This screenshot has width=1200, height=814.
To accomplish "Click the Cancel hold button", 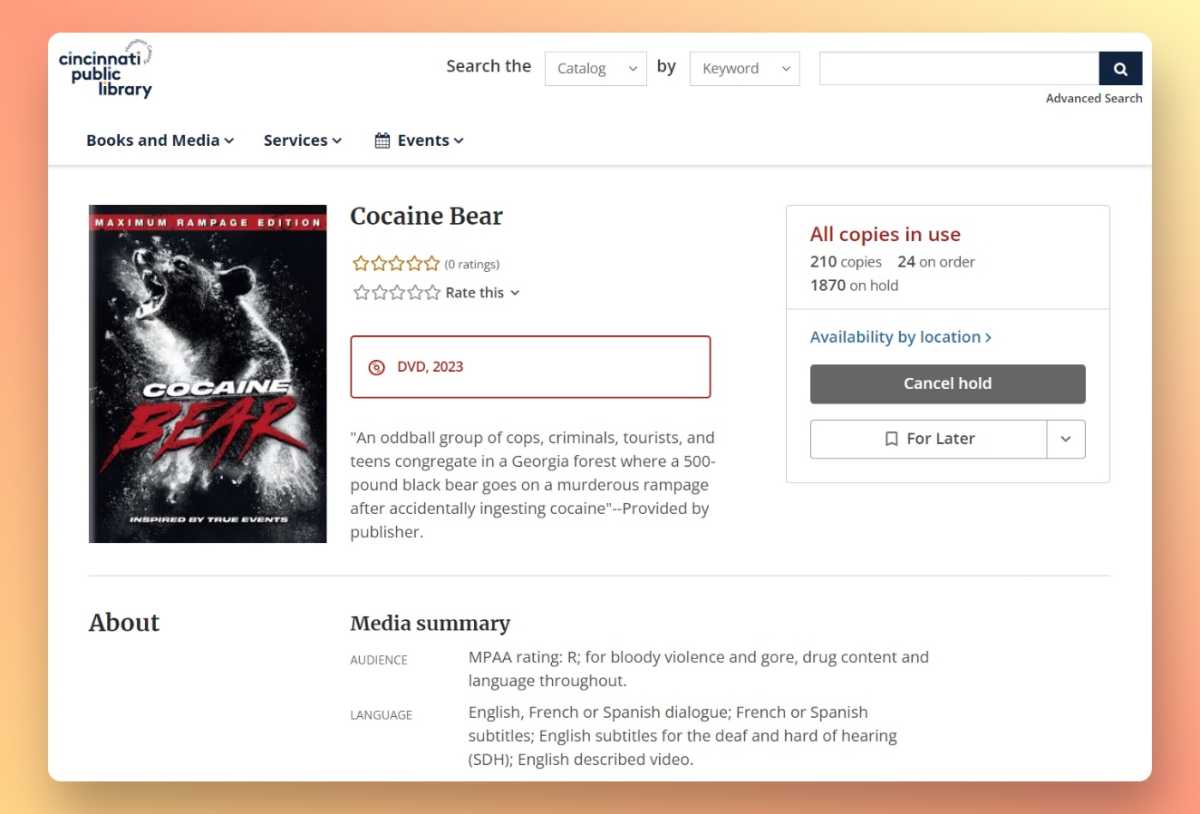I will point(947,383).
